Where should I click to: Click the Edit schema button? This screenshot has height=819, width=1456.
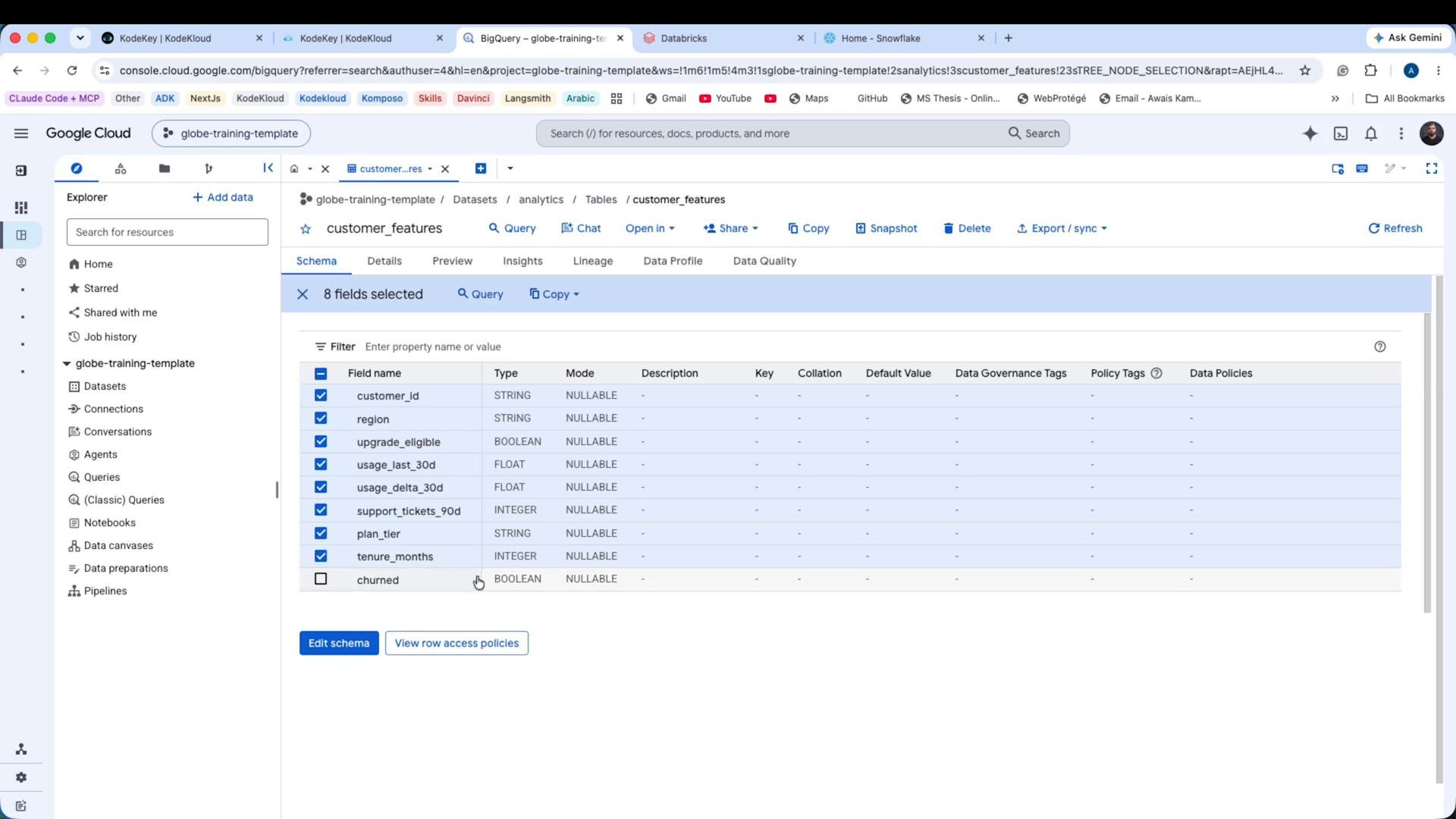tap(339, 643)
